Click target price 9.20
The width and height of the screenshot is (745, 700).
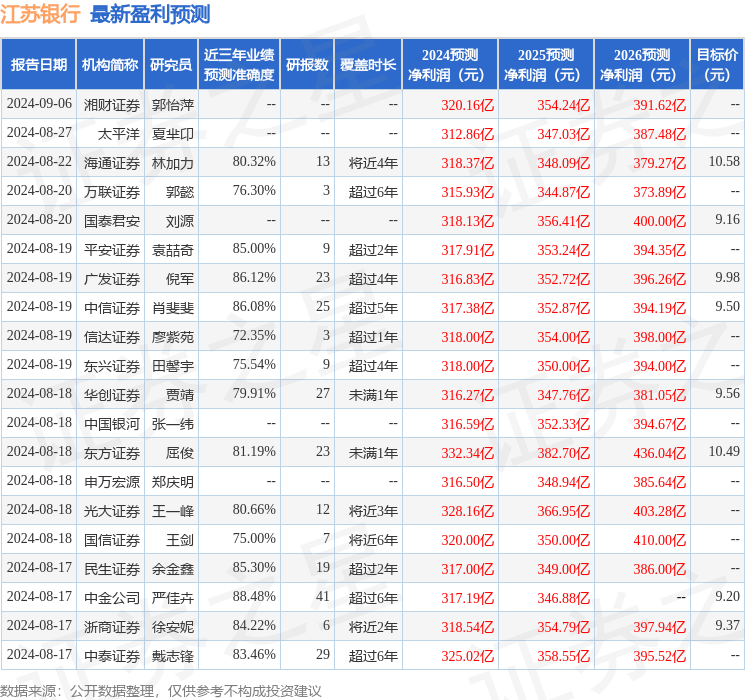point(727,596)
